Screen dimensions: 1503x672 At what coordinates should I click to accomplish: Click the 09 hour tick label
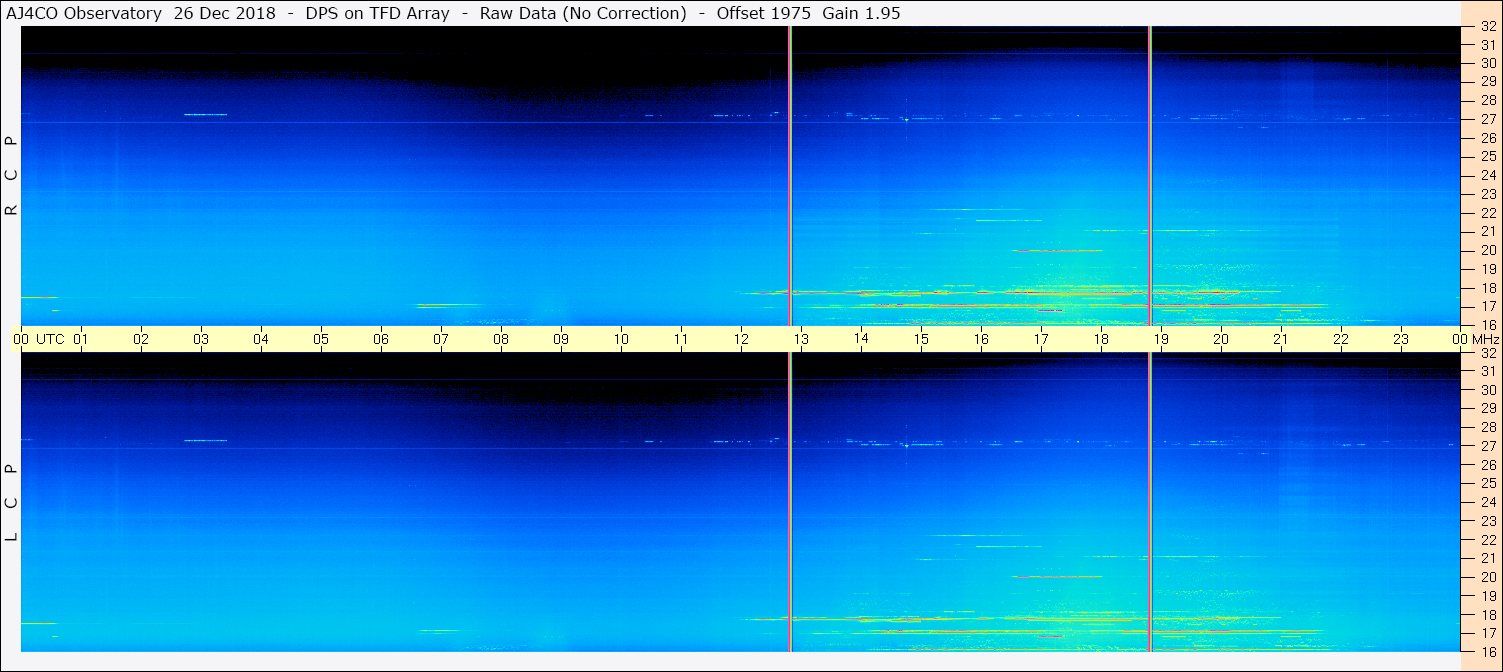561,339
